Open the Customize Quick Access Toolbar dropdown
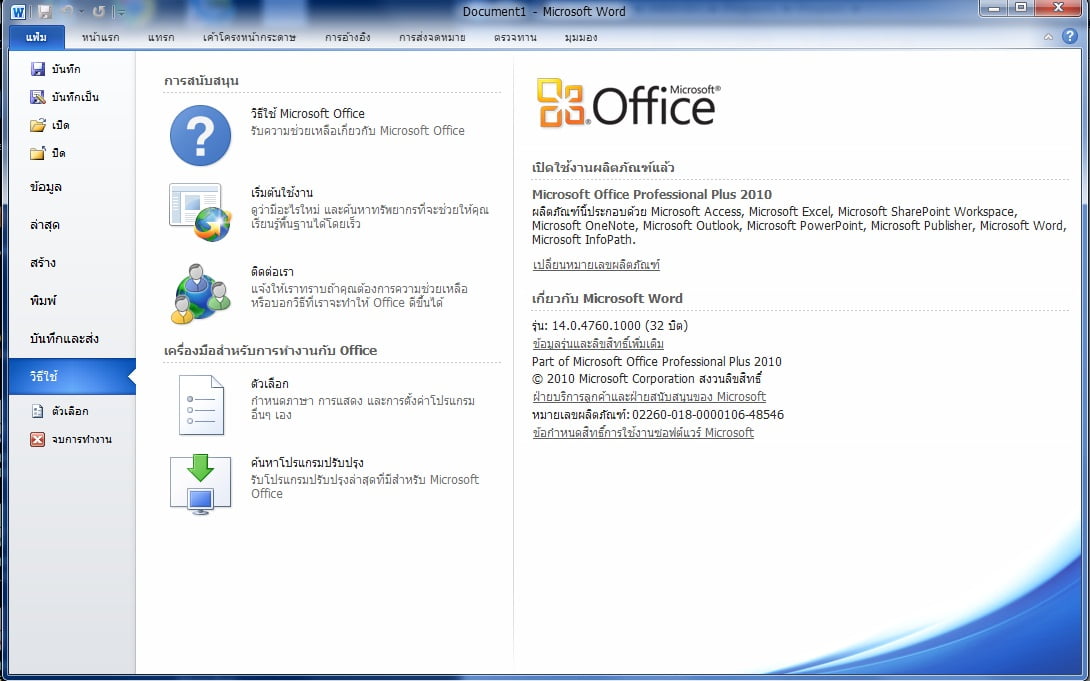The width and height of the screenshot is (1090, 681). tap(121, 12)
